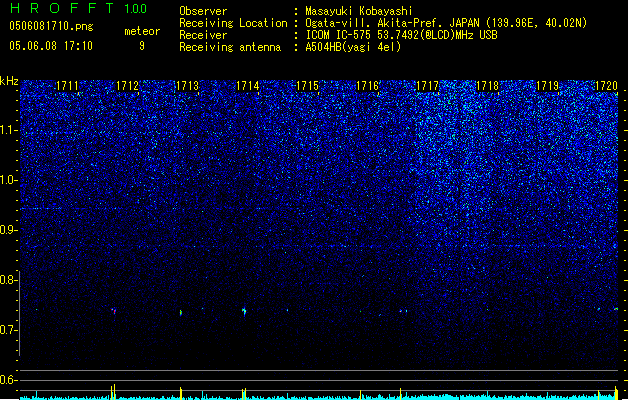Click the Observer field label
The image size is (629, 400).
tap(203, 11)
